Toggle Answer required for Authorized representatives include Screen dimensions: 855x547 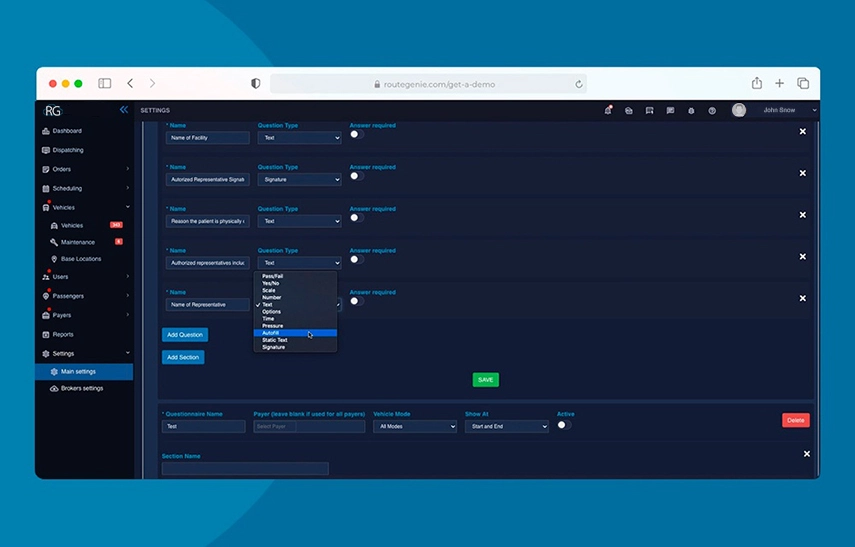click(357, 259)
